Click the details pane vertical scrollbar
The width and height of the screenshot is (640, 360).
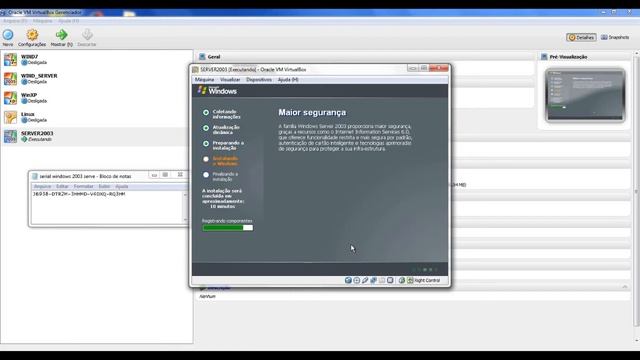637,190
